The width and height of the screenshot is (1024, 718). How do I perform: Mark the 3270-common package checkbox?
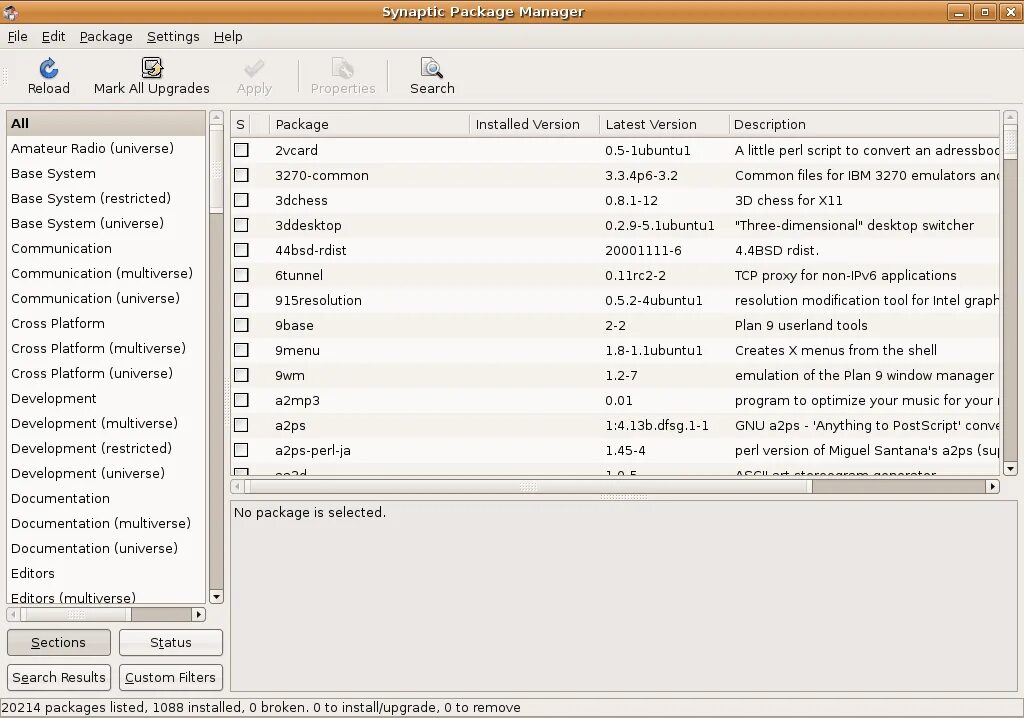(242, 175)
